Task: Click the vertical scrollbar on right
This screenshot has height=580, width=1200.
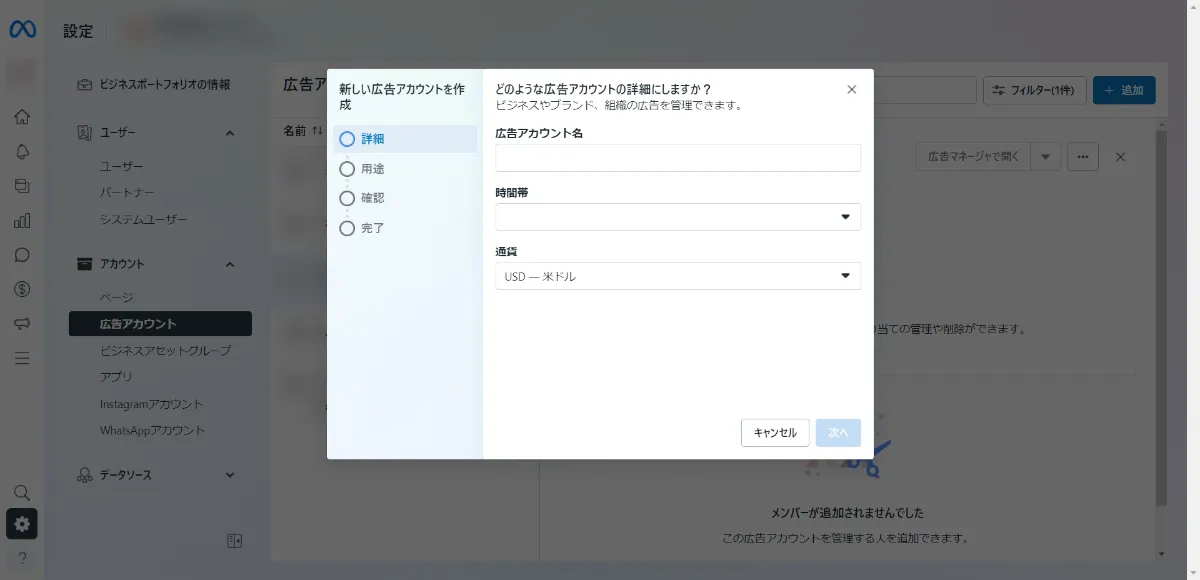Action: click(1160, 318)
